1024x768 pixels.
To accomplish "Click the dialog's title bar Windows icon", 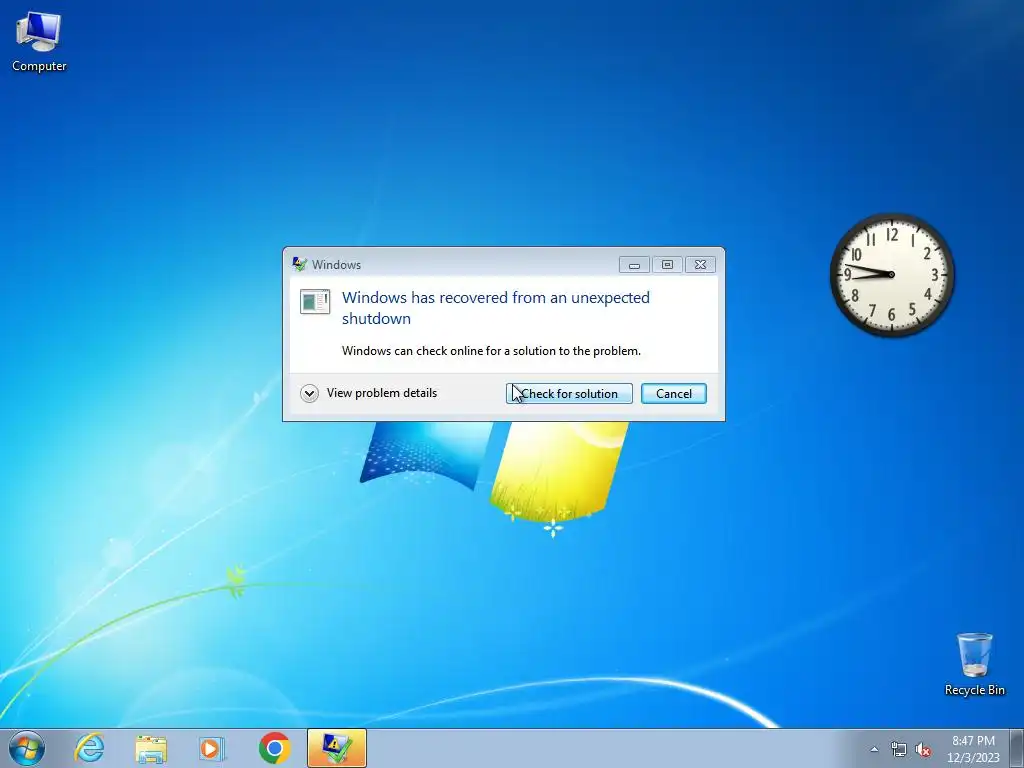I will 300,264.
